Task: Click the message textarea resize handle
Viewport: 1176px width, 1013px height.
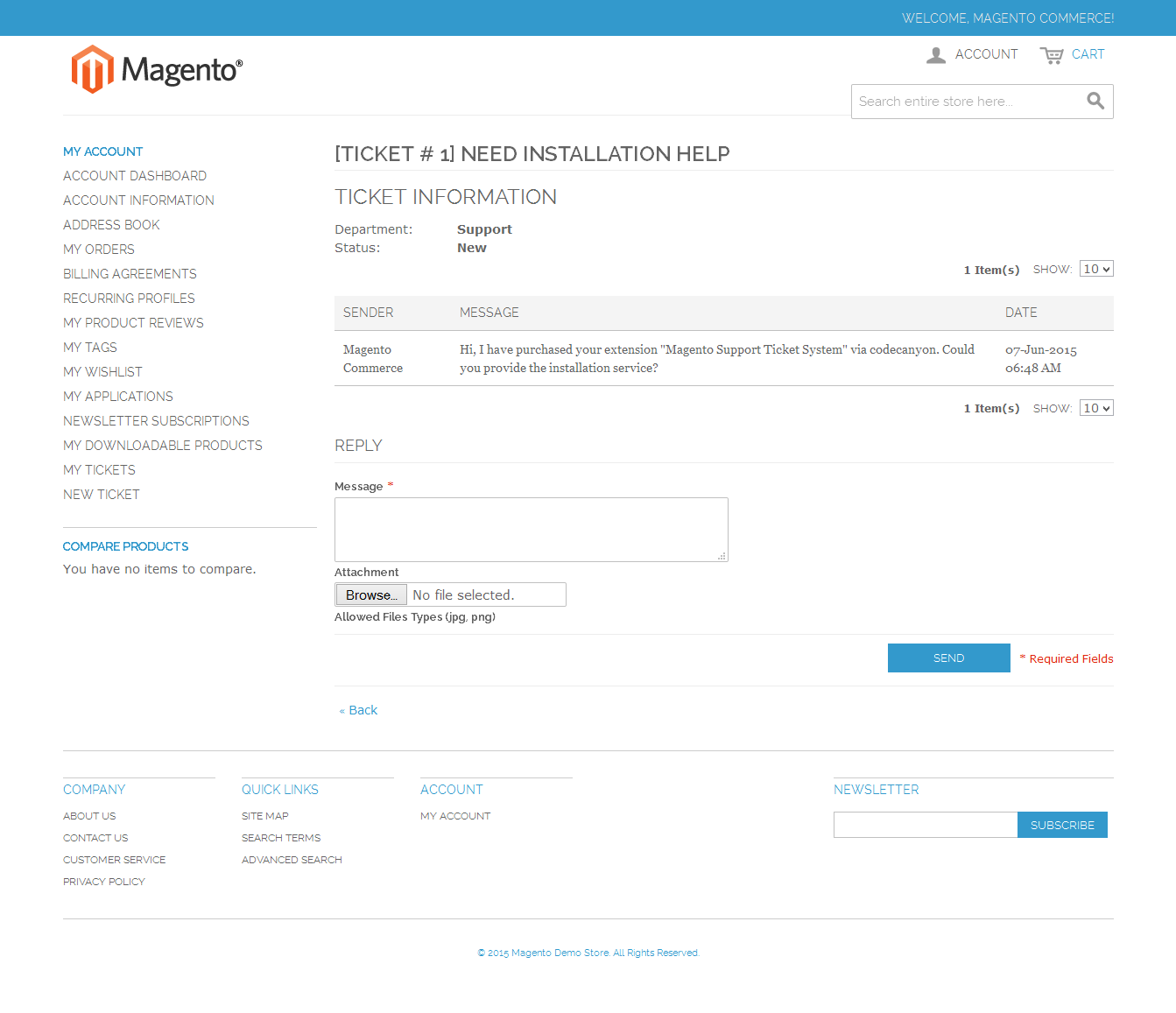Action: (x=722, y=556)
